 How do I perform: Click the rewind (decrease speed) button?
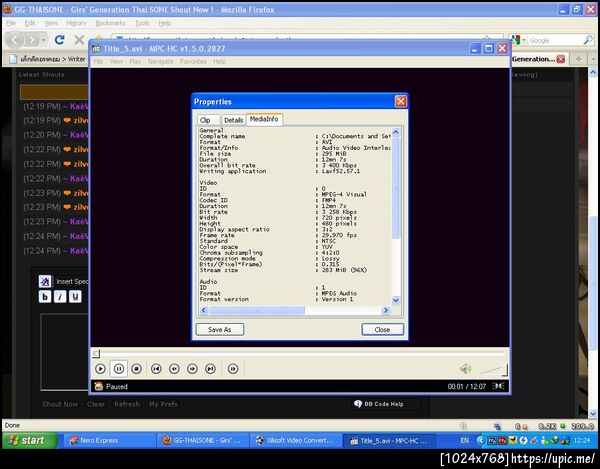pos(174,369)
